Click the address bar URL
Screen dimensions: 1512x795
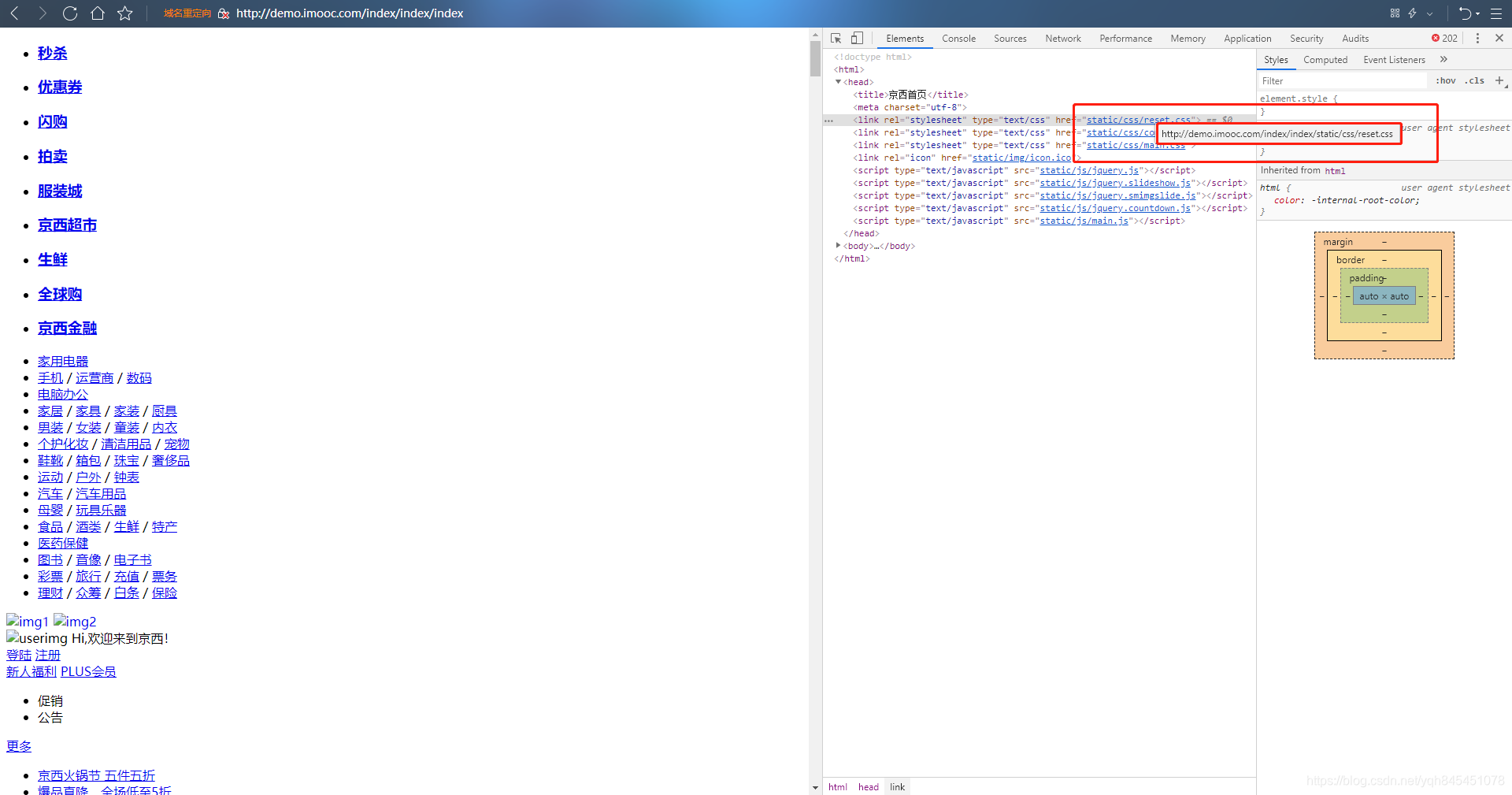click(x=350, y=13)
